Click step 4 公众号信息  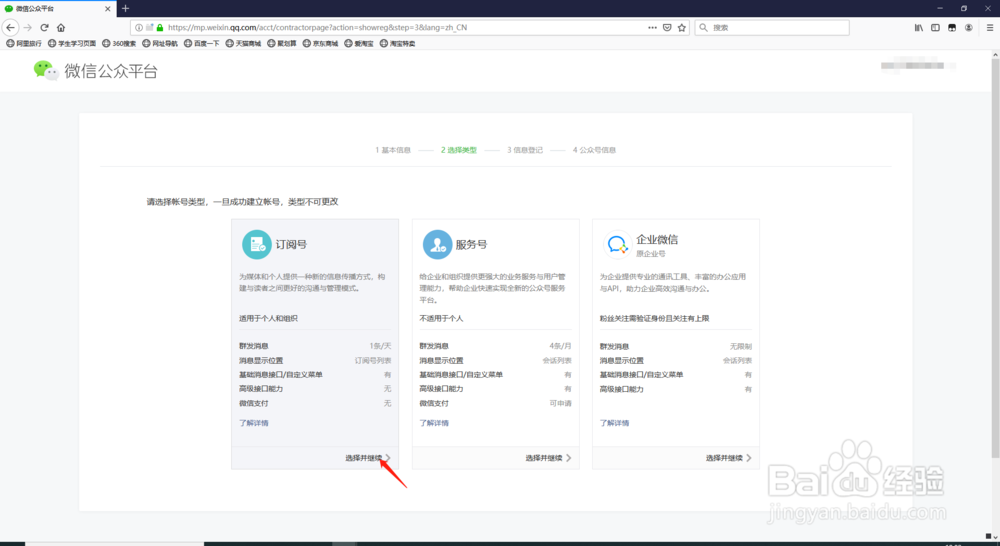point(594,150)
